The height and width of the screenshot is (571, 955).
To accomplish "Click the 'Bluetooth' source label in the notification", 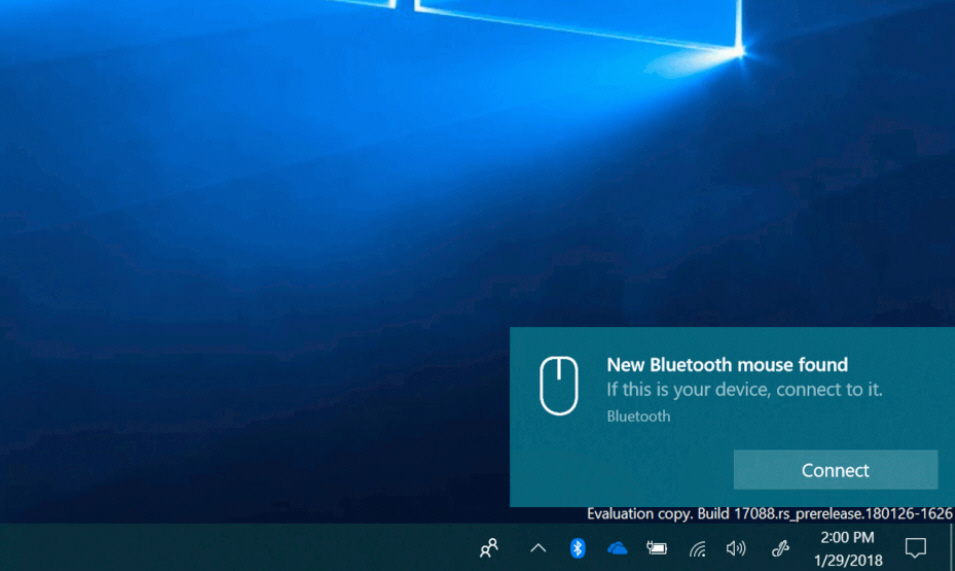I will click(638, 416).
